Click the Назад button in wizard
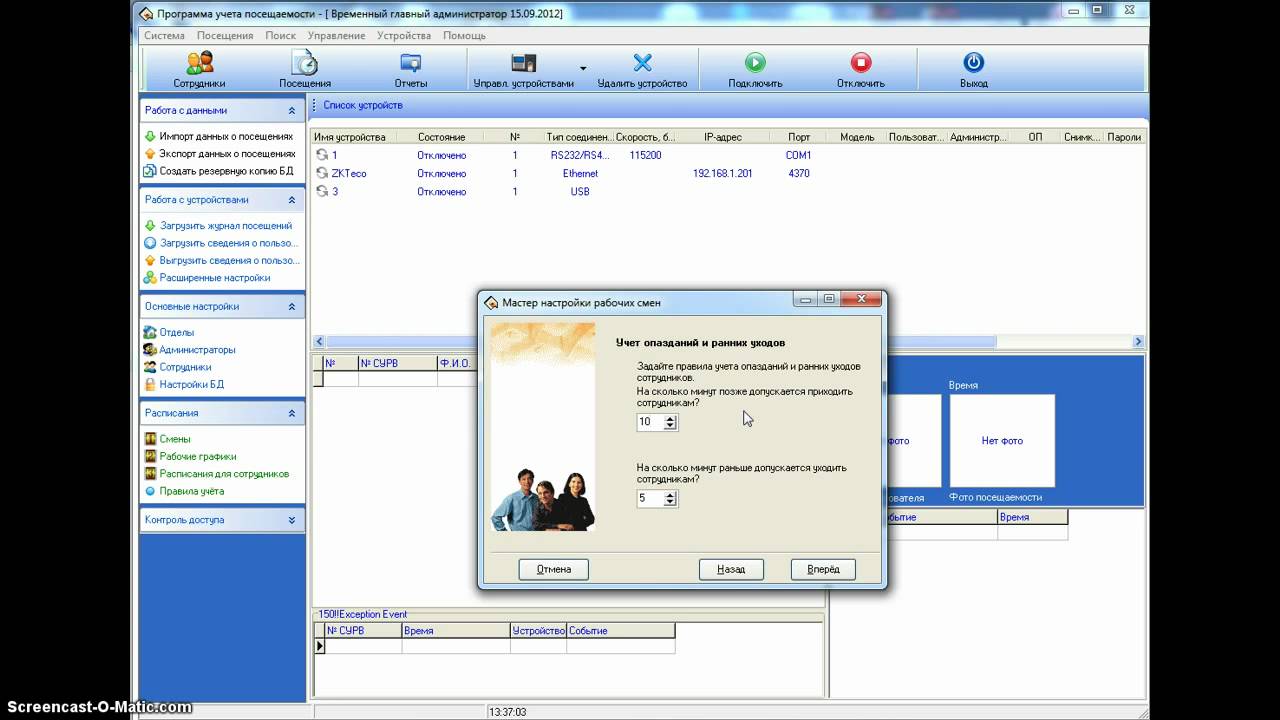Image resolution: width=1280 pixels, height=720 pixels. pos(731,569)
